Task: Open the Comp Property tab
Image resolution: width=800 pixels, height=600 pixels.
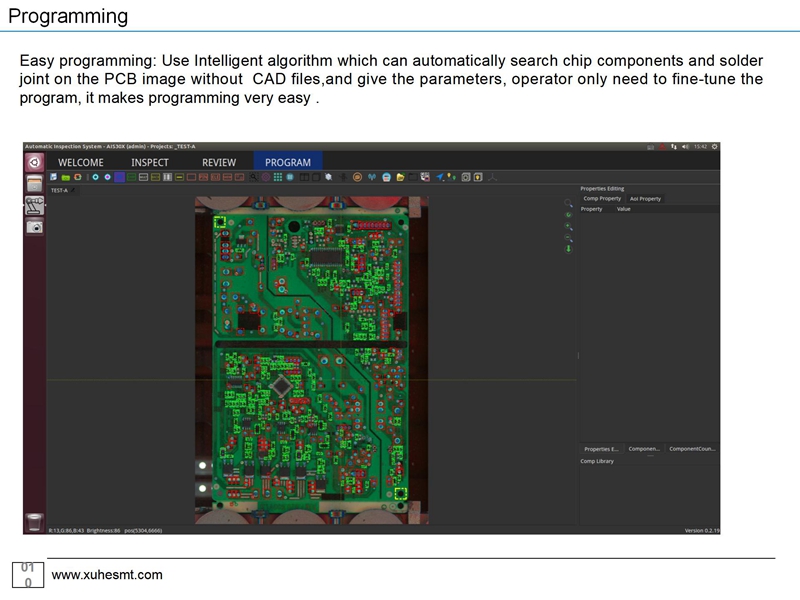Action: (x=602, y=198)
